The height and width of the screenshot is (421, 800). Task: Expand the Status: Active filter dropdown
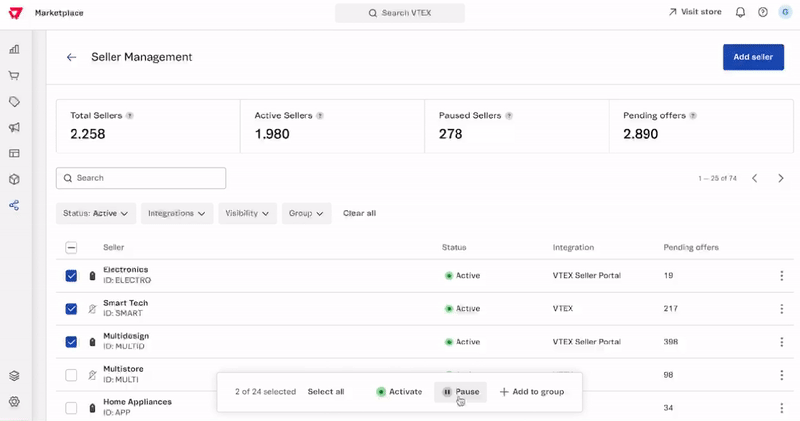(x=96, y=213)
